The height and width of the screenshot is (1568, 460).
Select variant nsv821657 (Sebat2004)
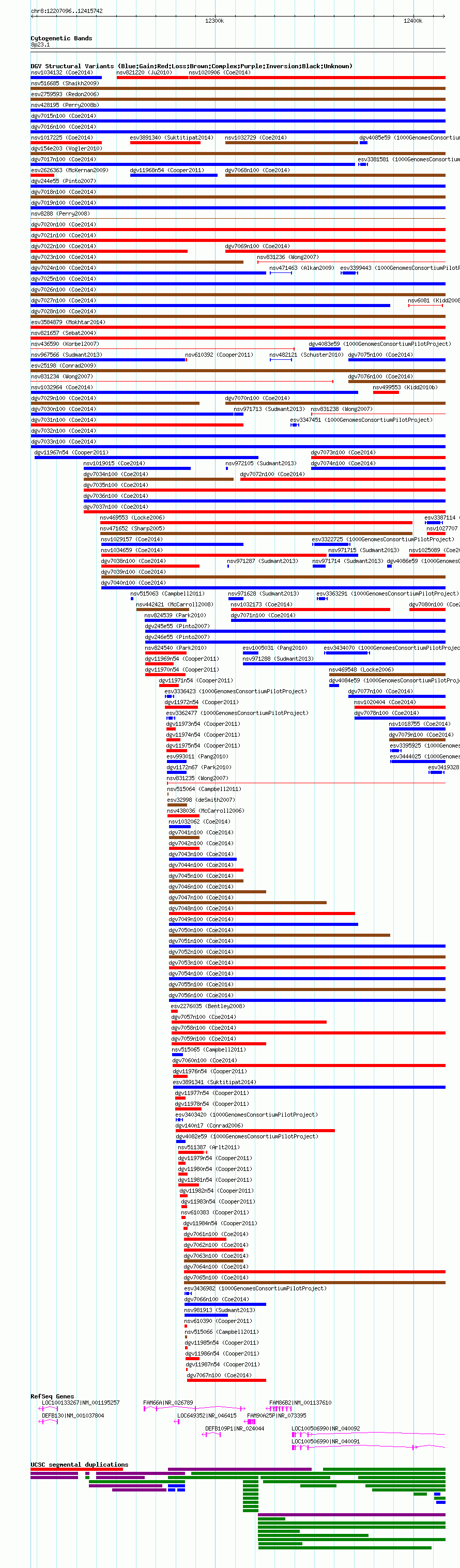coord(63,333)
